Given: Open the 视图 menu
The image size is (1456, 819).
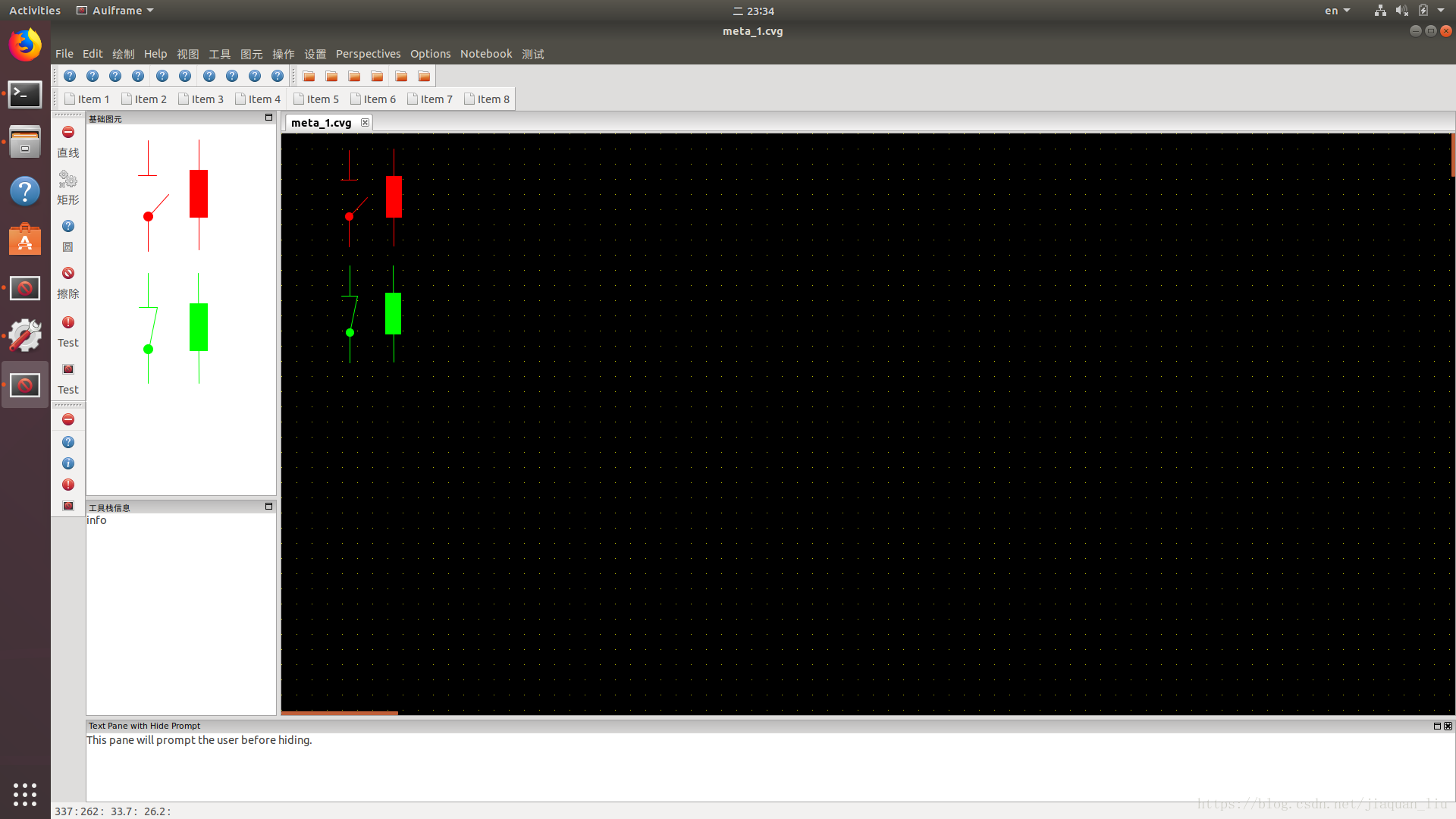Looking at the screenshot, I should (187, 53).
